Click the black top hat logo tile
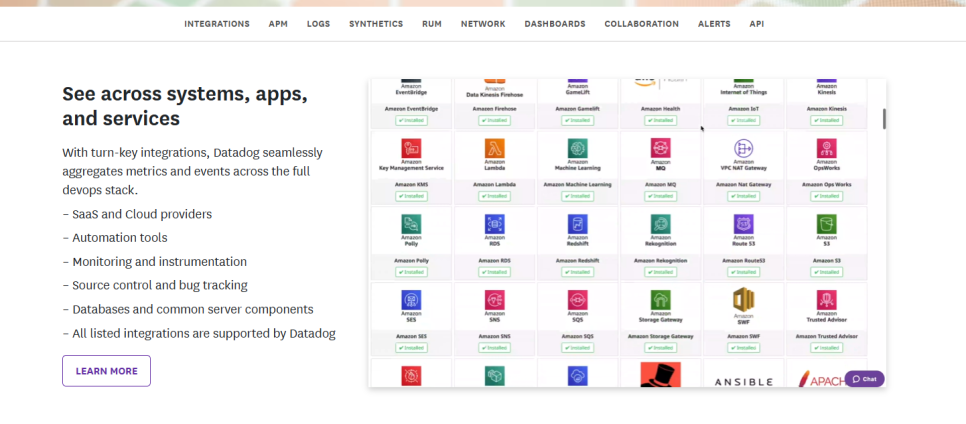This screenshot has width=966, height=424. [660, 375]
